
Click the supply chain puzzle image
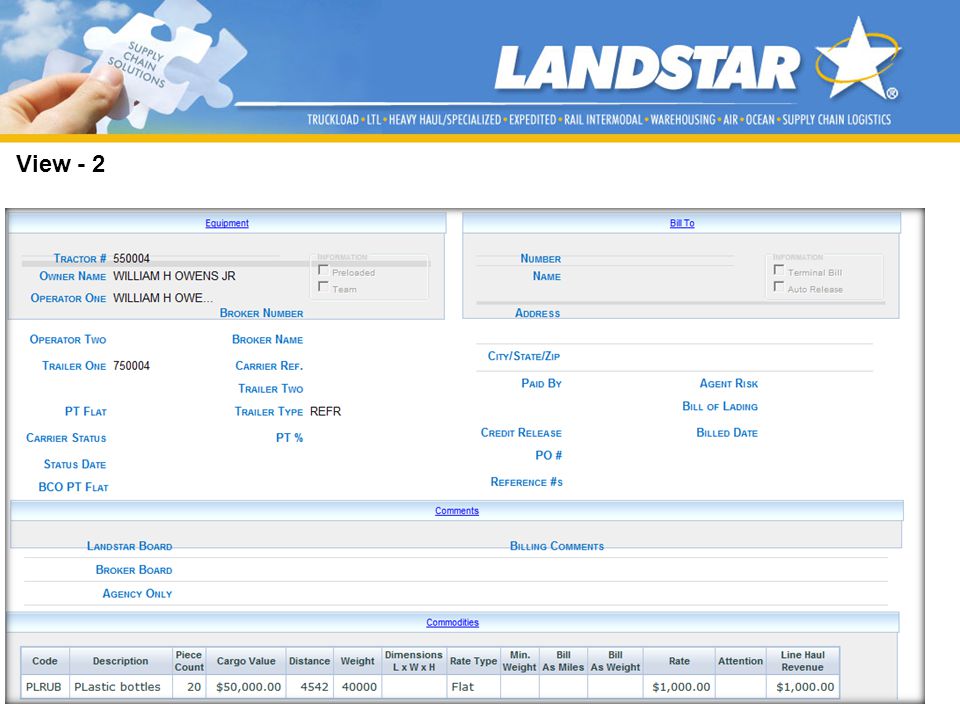click(122, 67)
